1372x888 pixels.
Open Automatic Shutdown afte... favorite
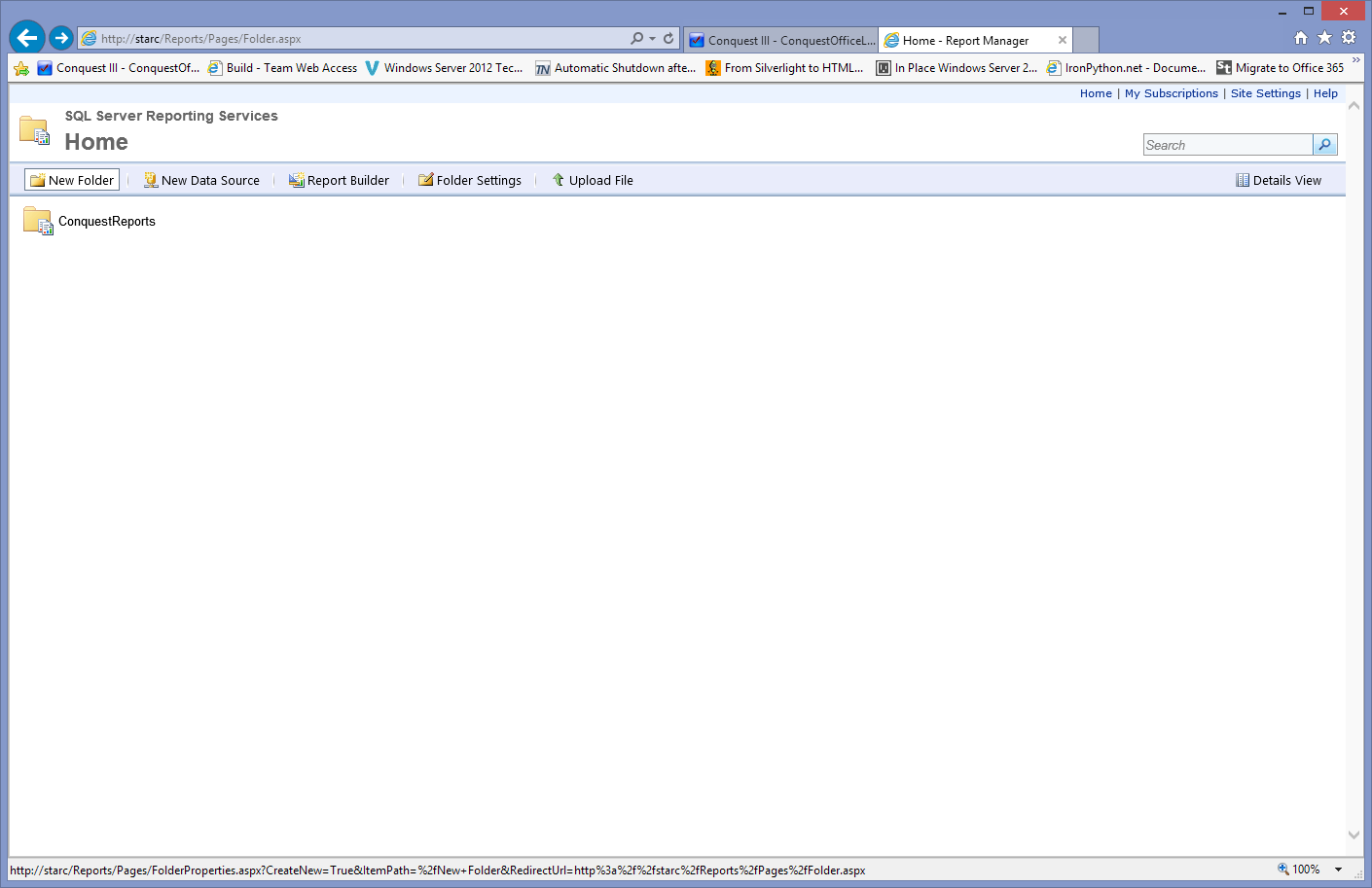pos(616,68)
